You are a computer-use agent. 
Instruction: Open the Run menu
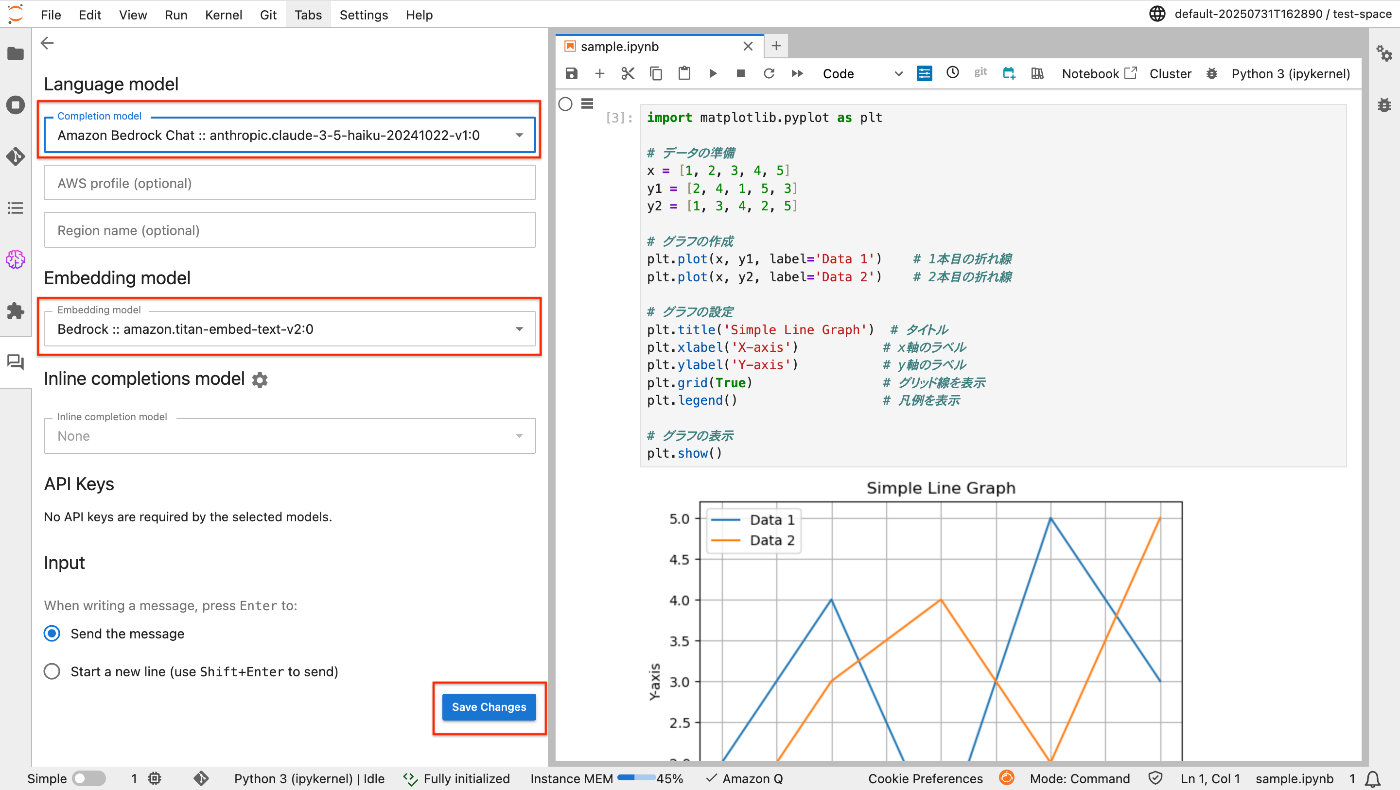176,15
